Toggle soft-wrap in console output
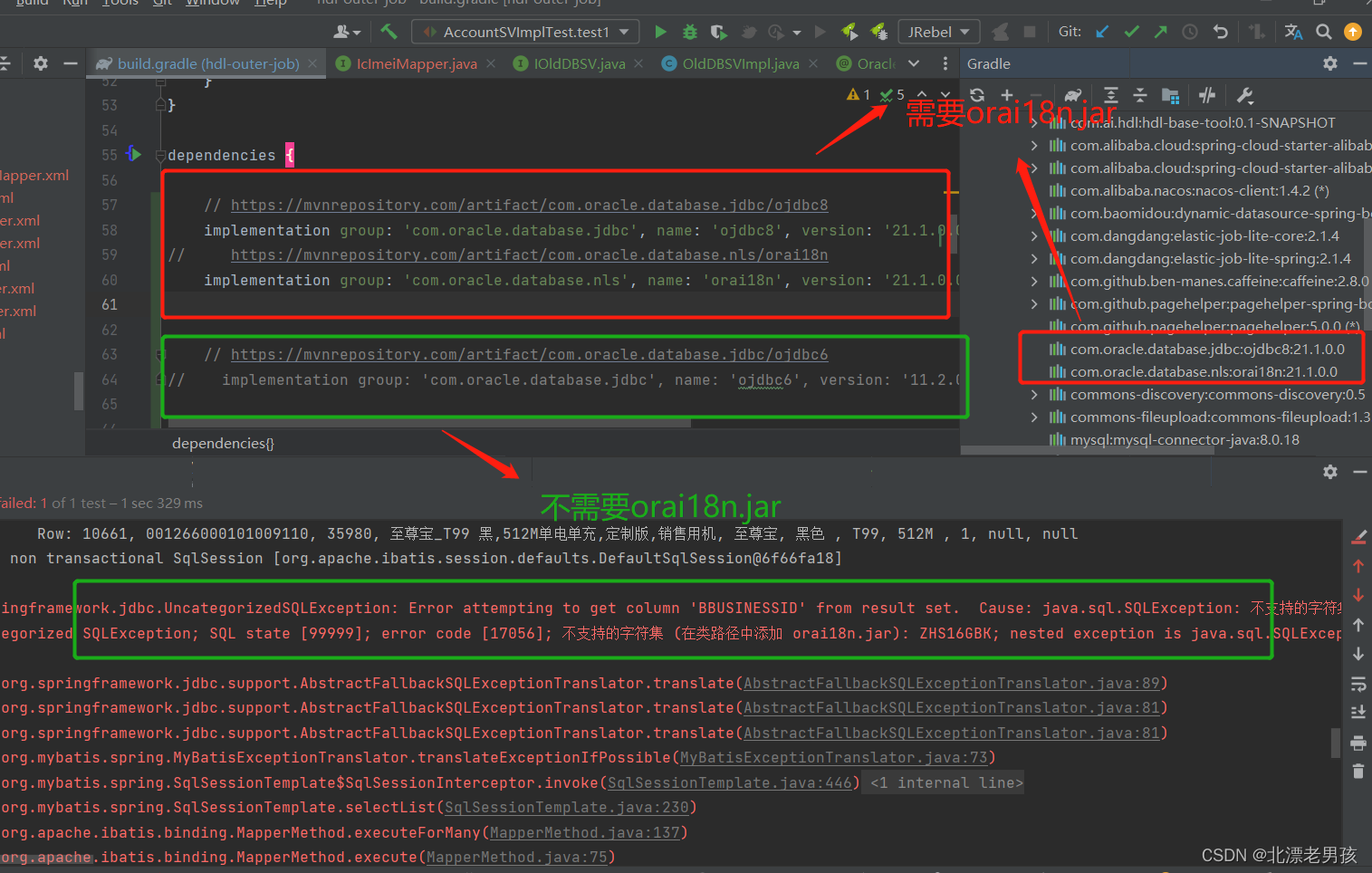The image size is (1372, 873). tap(1358, 684)
